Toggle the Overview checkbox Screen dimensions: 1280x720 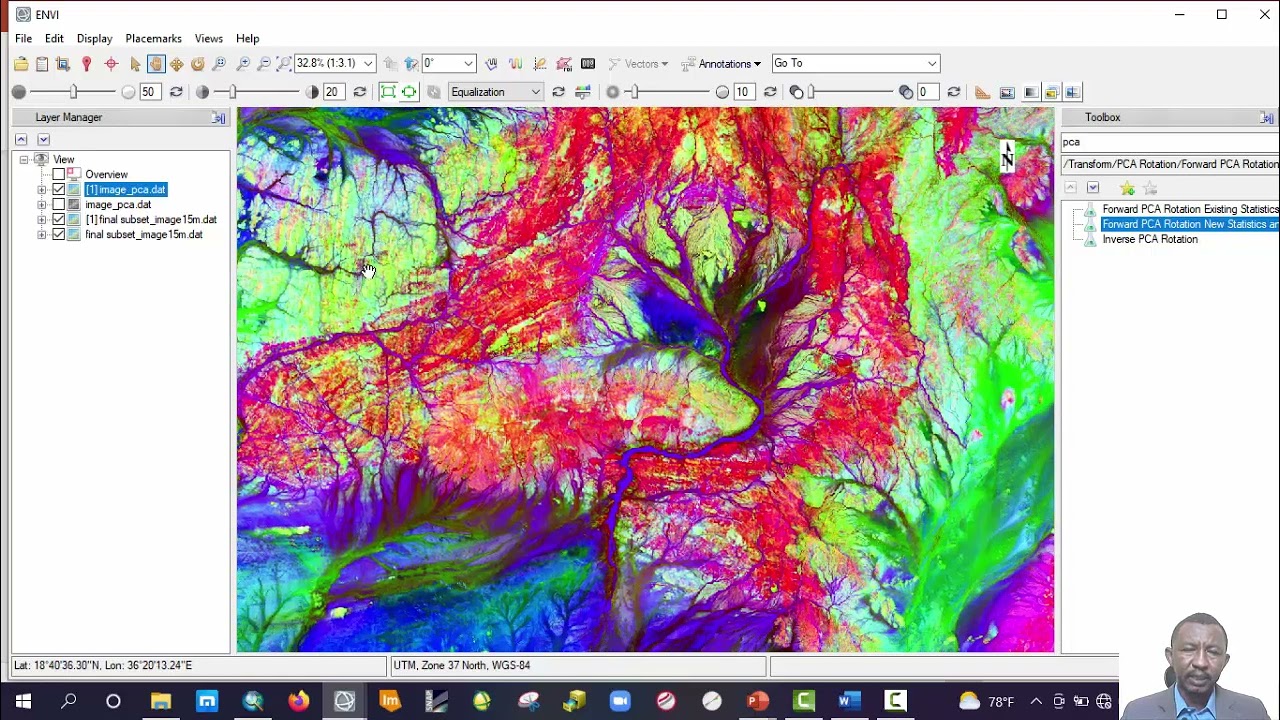click(59, 175)
